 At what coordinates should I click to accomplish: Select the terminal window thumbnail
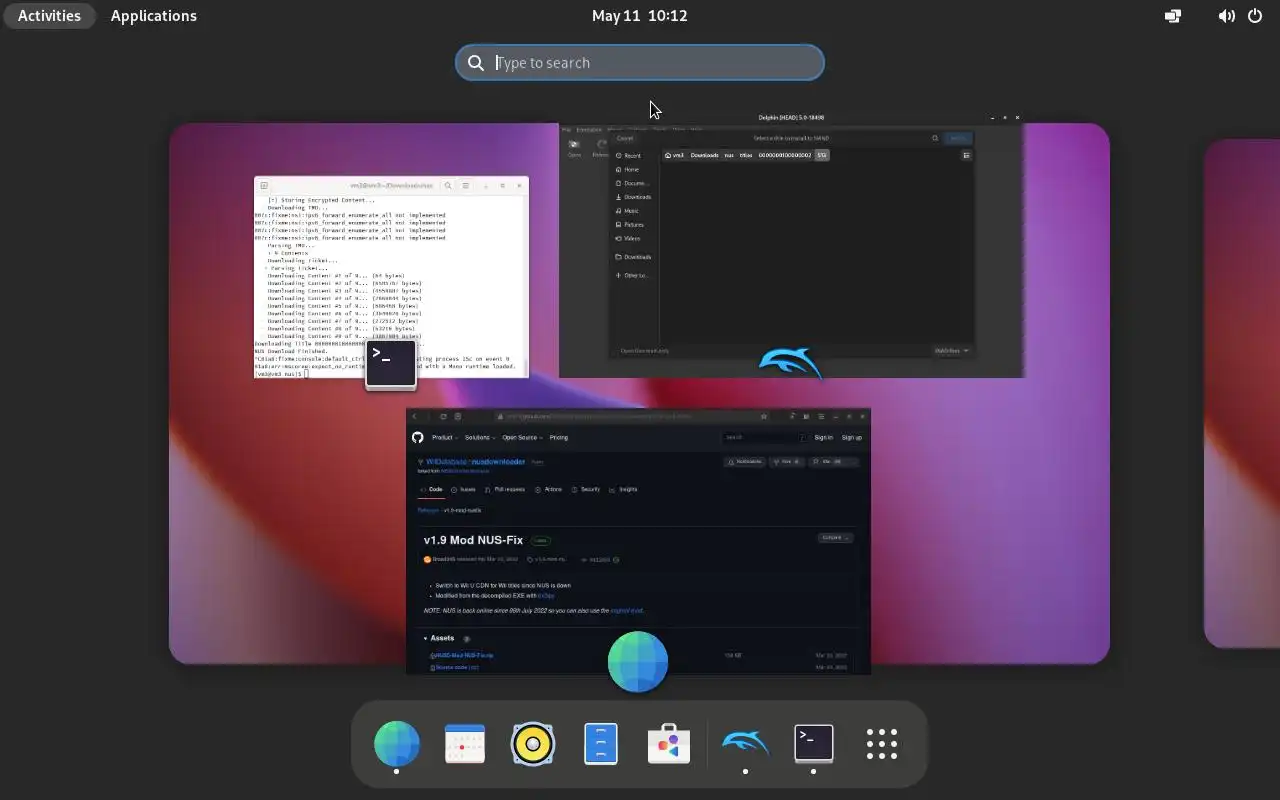391,277
